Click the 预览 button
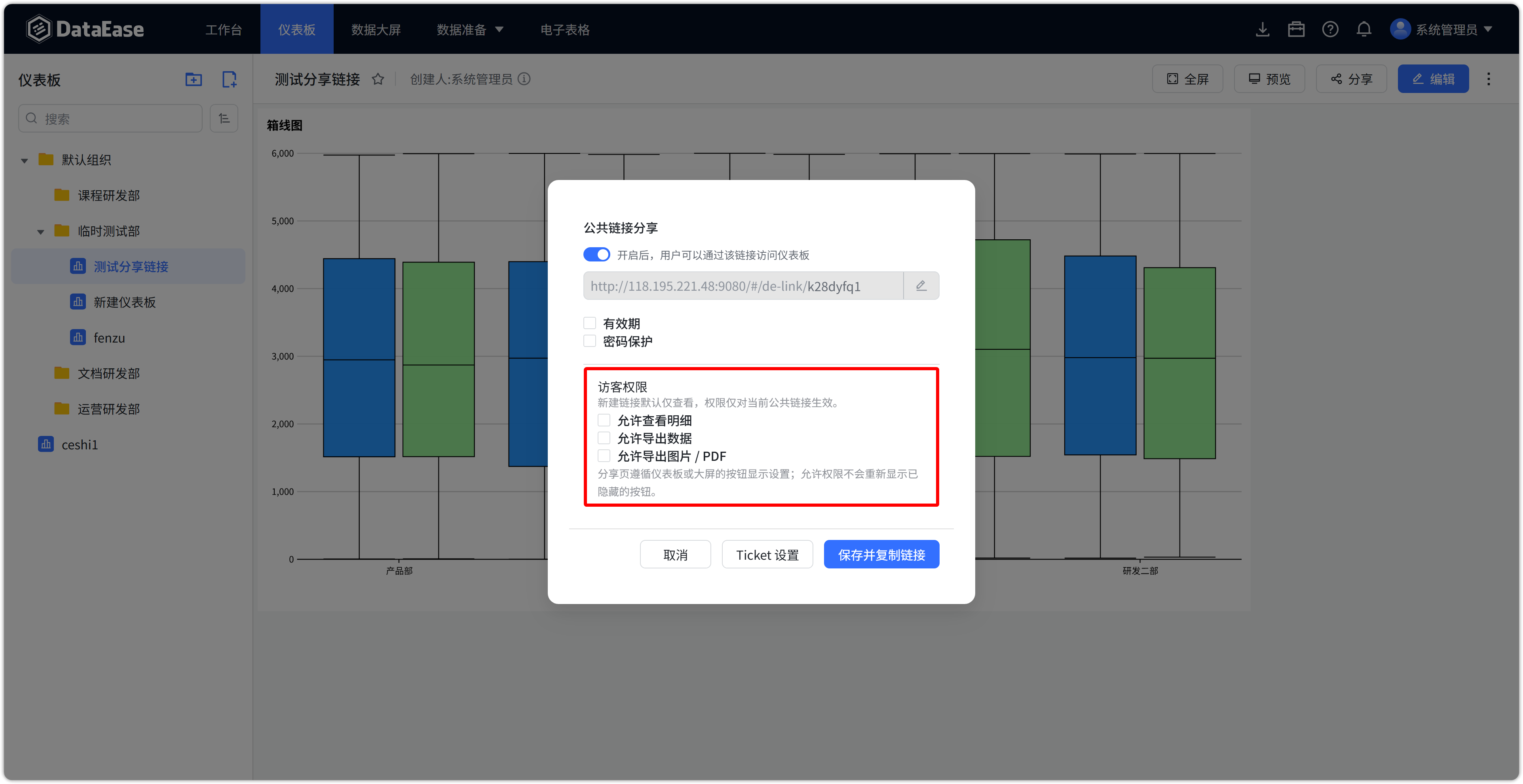1523x784 pixels. click(1269, 79)
